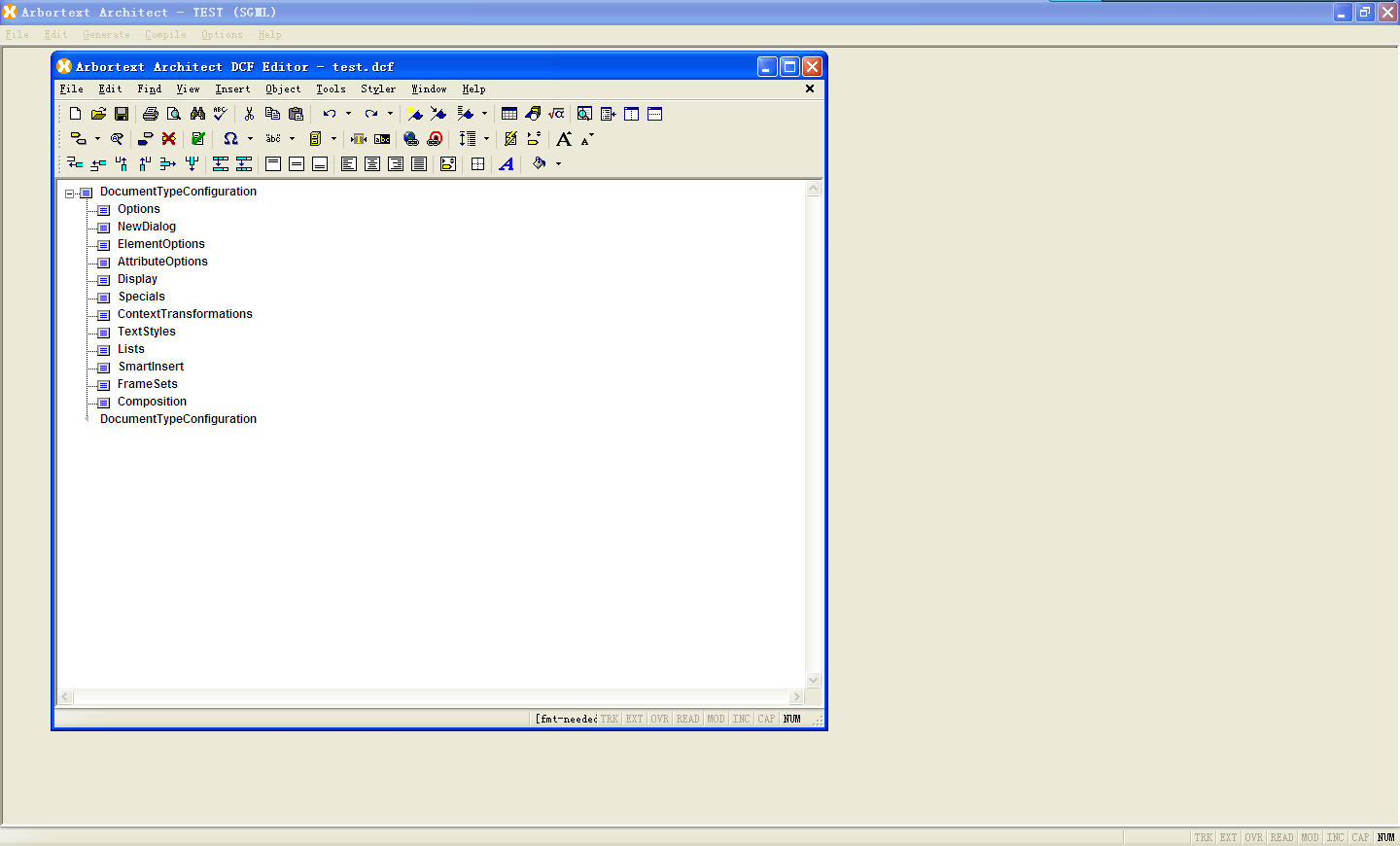Select the Composition tree item

pos(152,402)
